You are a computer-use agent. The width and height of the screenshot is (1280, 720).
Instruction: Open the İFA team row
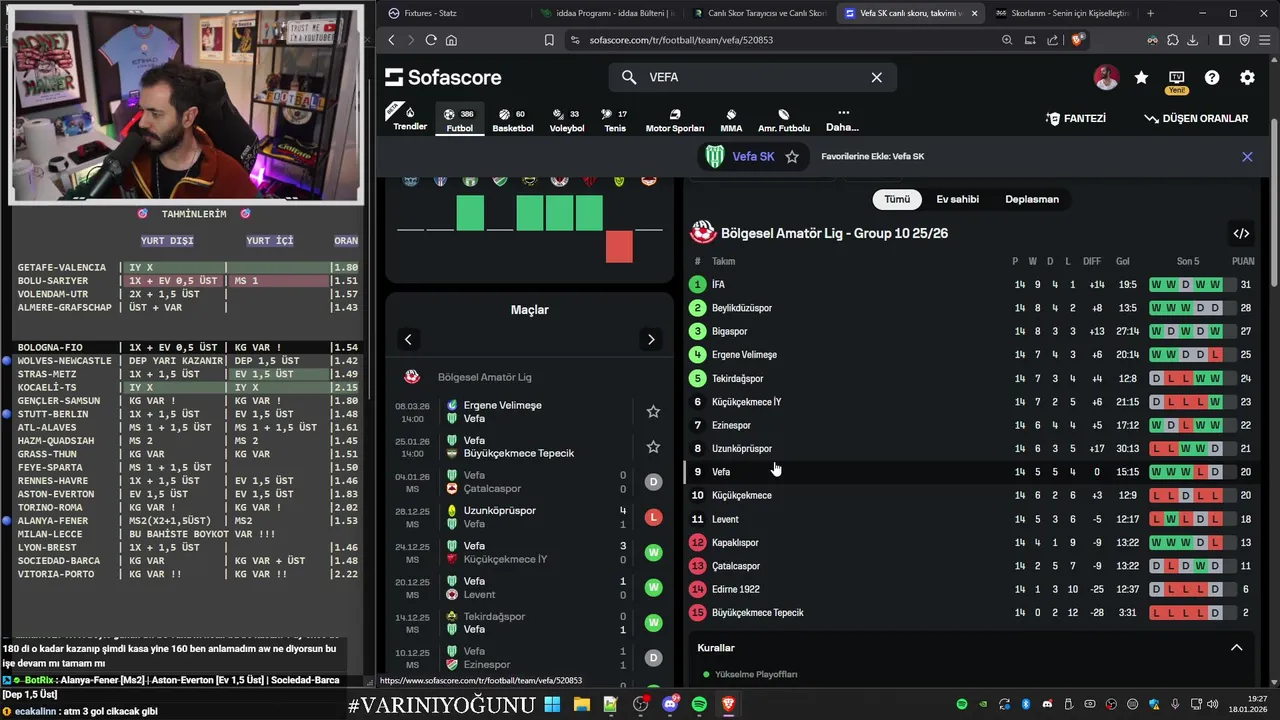click(972, 285)
